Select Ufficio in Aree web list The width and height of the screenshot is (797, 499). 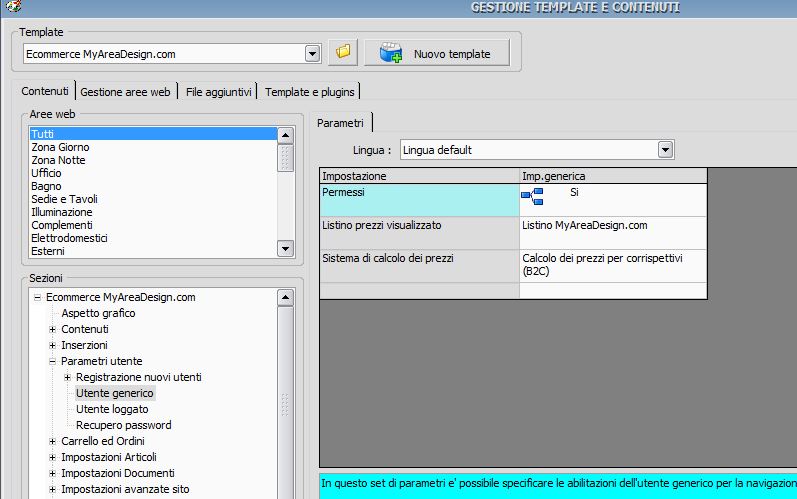(x=153, y=173)
